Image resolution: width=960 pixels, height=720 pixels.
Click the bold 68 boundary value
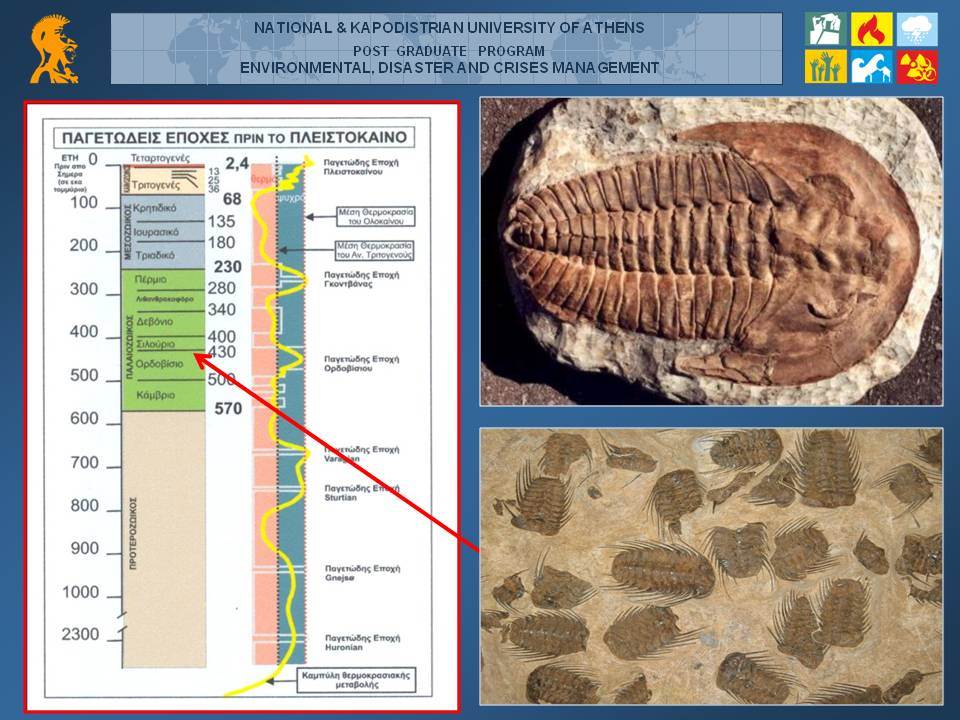pyautogui.click(x=232, y=199)
